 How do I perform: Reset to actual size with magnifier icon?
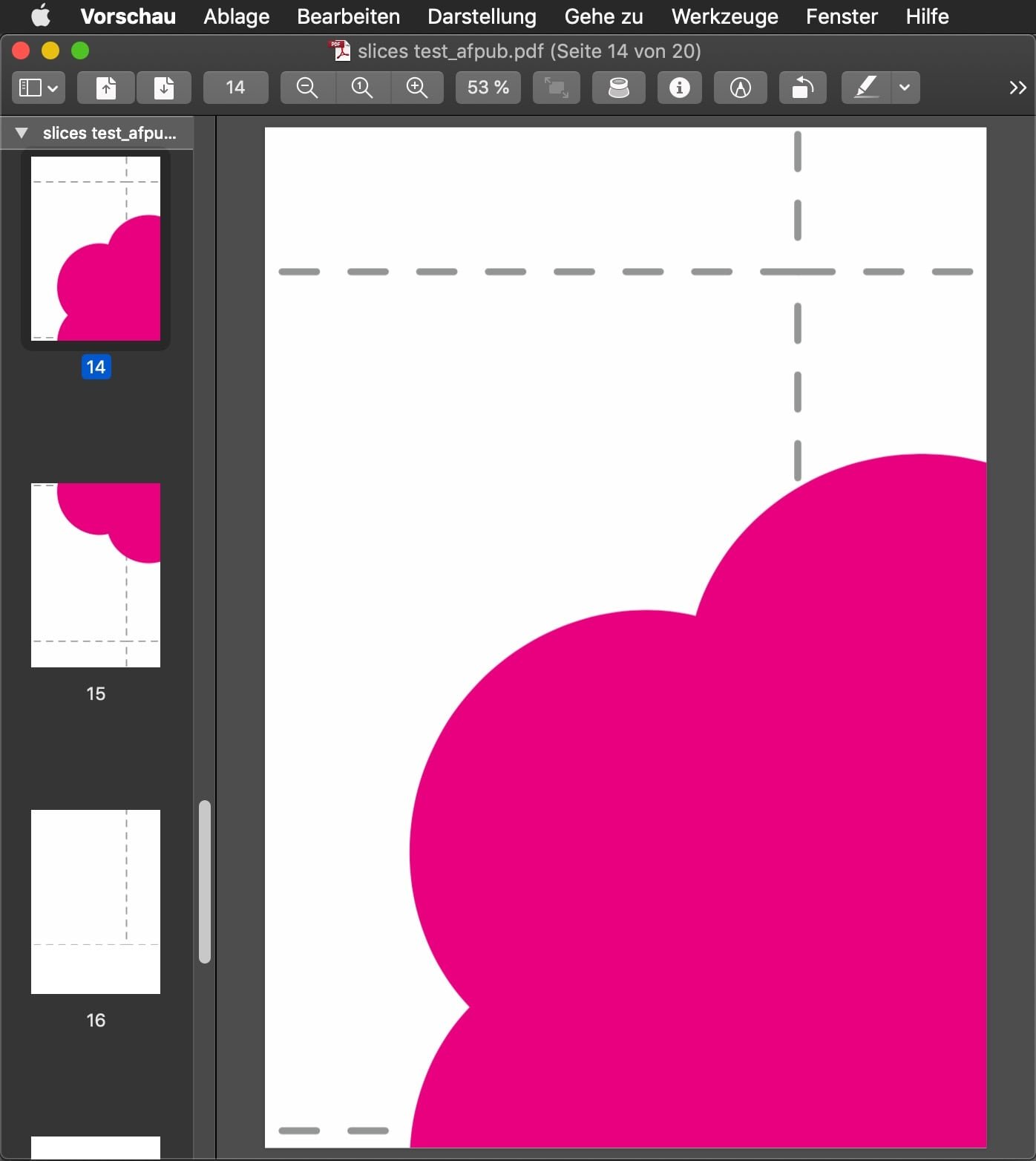coord(362,88)
